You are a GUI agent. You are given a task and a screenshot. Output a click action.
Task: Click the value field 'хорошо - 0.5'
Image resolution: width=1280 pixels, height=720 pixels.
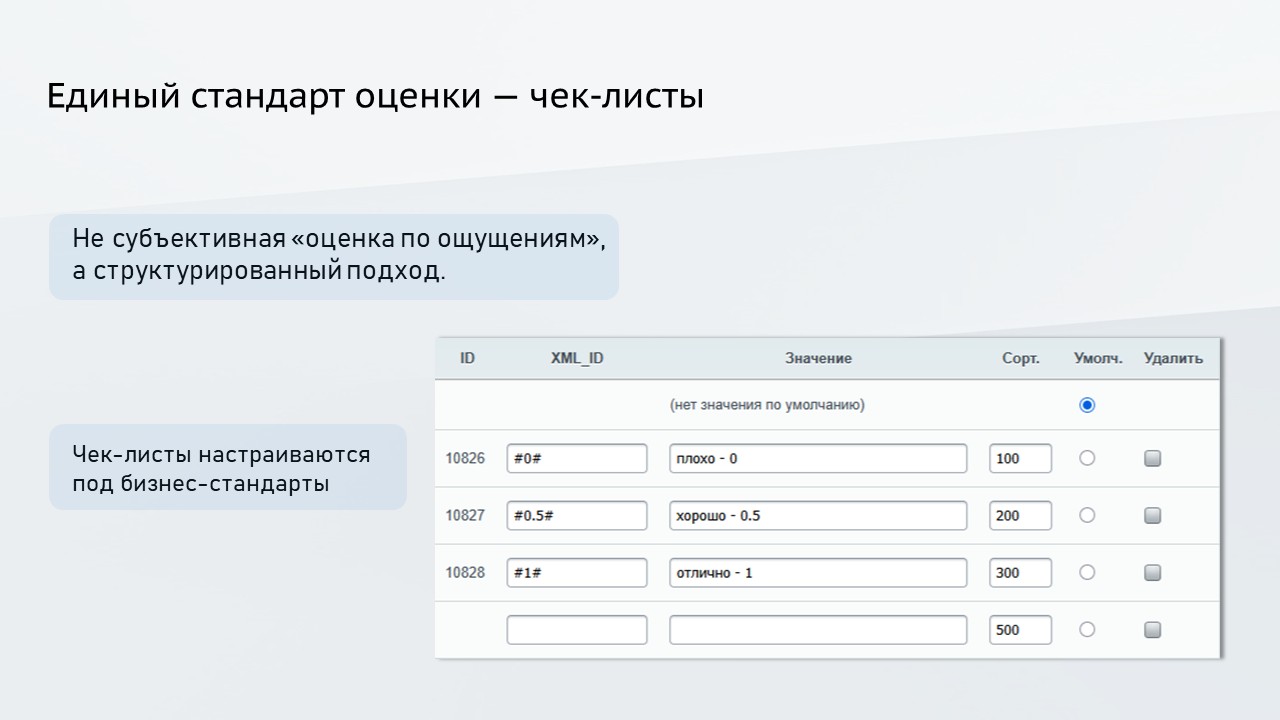[x=818, y=515]
